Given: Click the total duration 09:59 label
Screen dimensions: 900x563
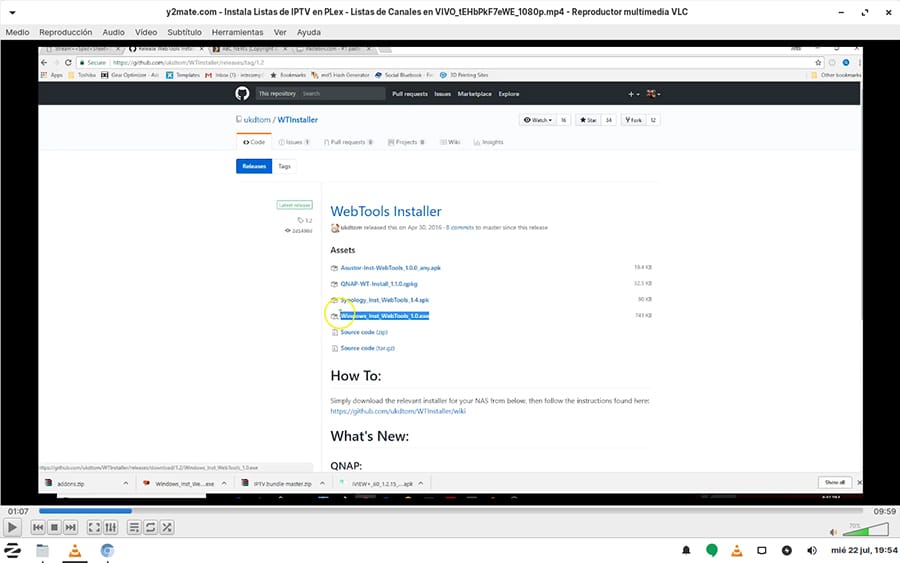Looking at the screenshot, I should (885, 511).
